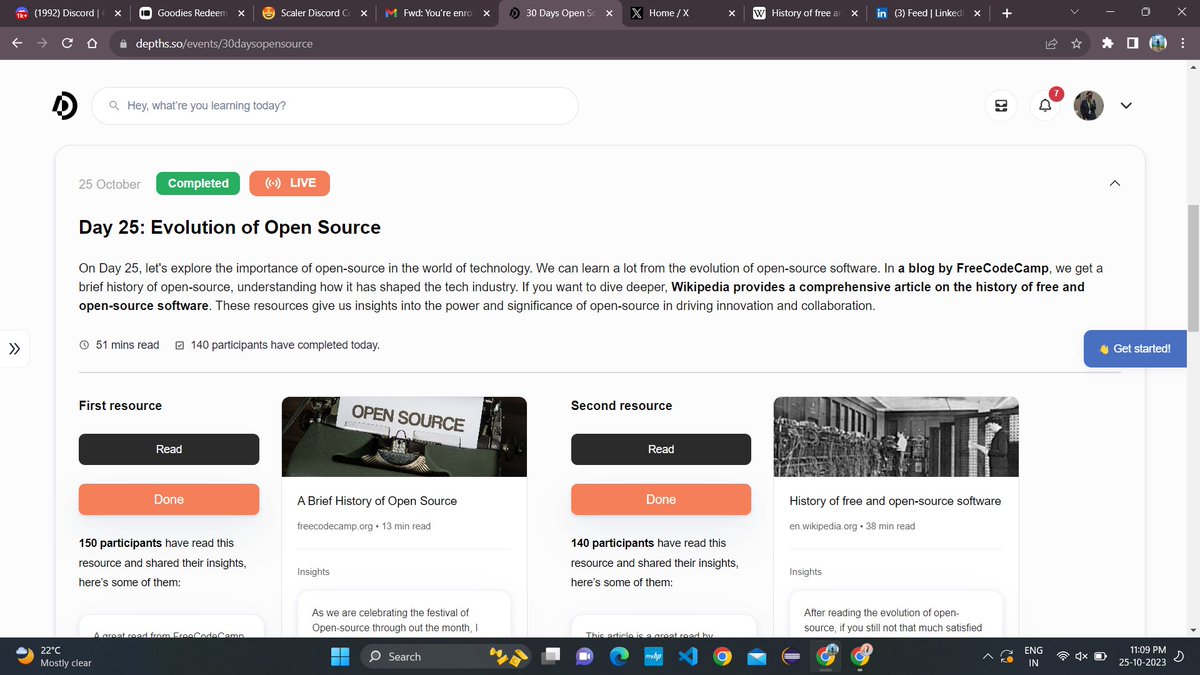The width and height of the screenshot is (1200, 675).
Task: Click the Completed status badge
Action: pos(198,183)
